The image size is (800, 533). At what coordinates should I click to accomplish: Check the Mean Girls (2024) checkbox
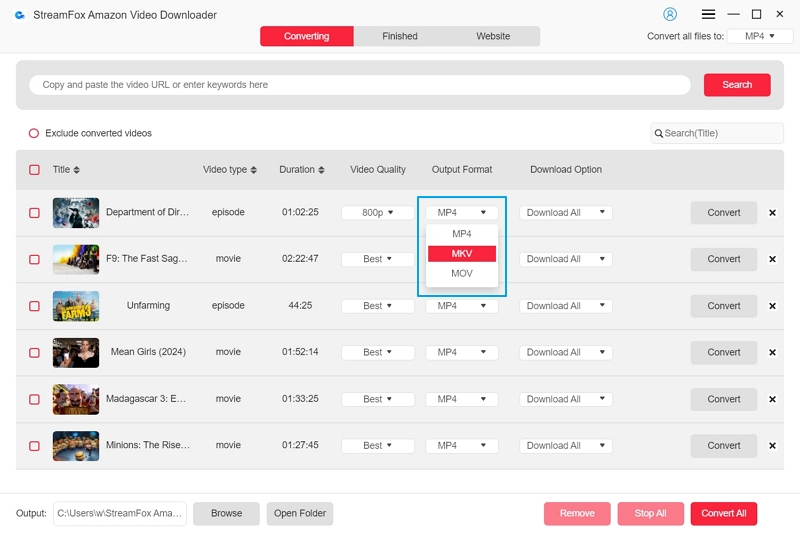tap(34, 352)
